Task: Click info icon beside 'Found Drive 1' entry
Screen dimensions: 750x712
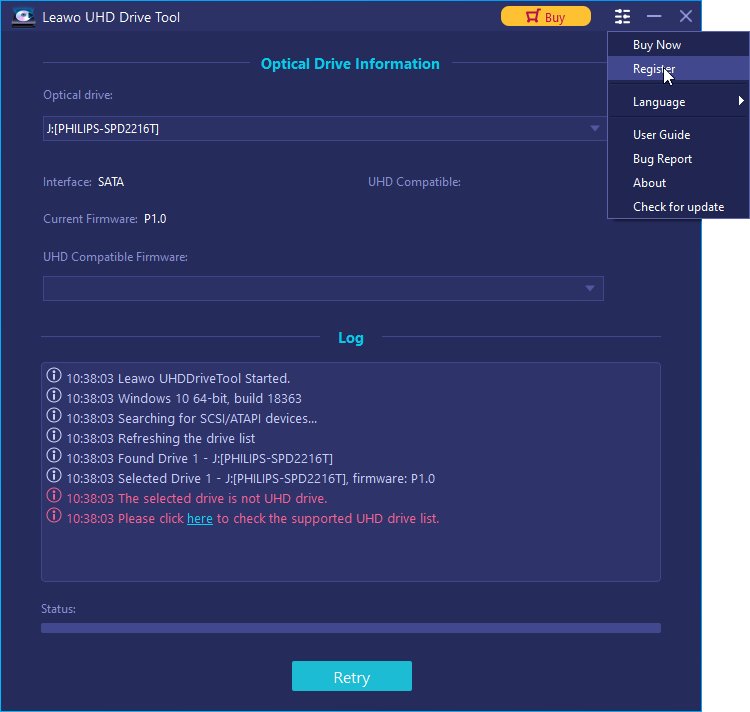Action: (54, 457)
